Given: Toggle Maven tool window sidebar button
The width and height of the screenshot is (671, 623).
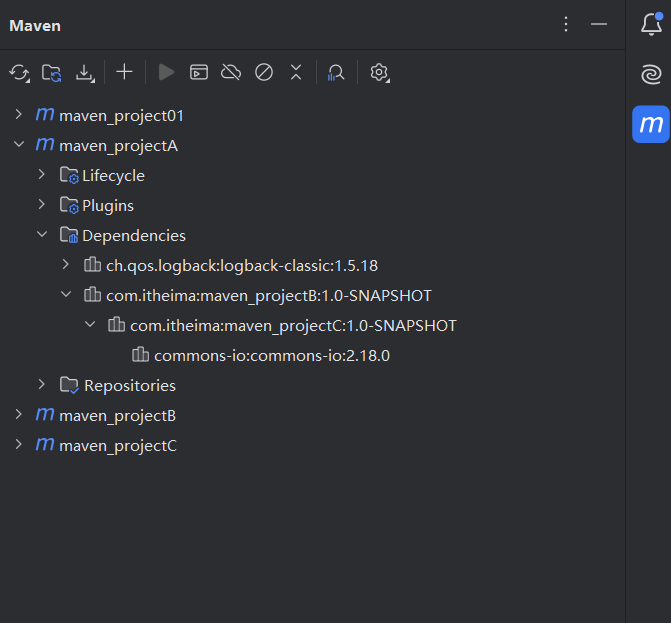Looking at the screenshot, I should click(651, 124).
